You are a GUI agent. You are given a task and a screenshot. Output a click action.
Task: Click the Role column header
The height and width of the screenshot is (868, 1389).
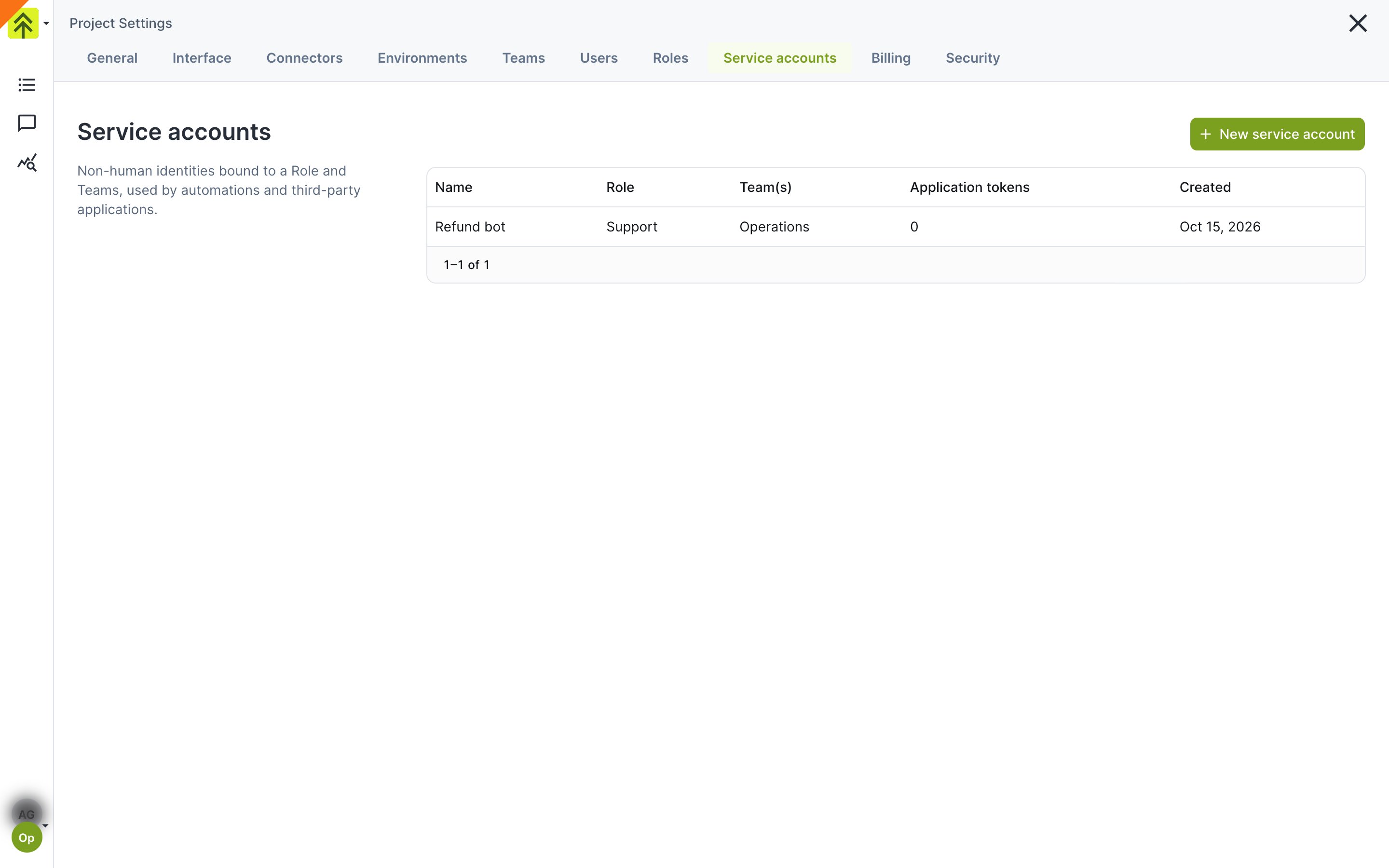tap(620, 187)
